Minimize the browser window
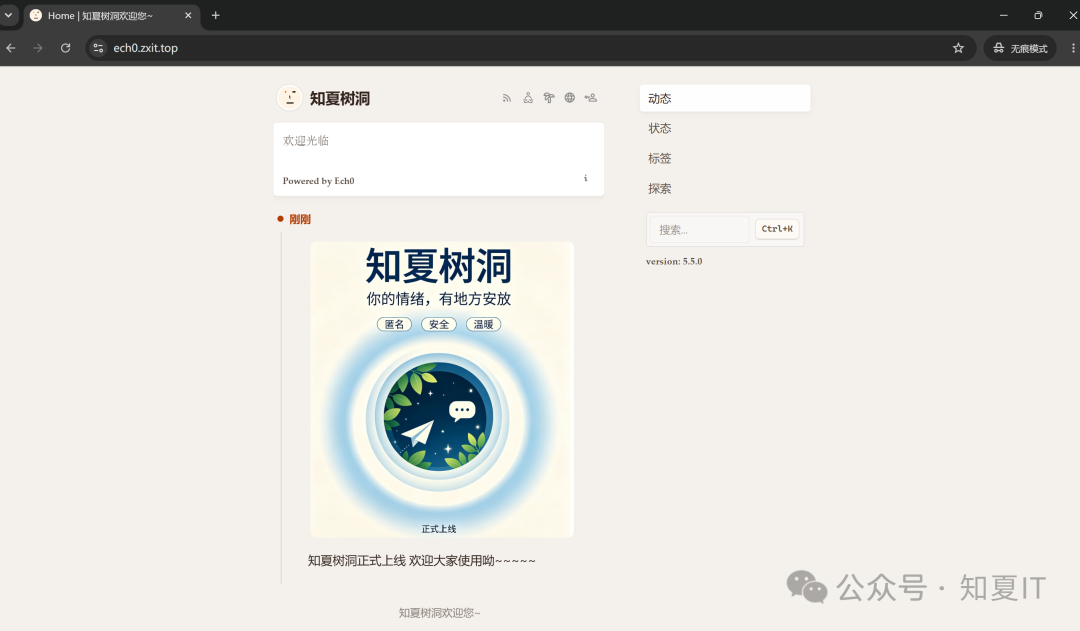Viewport: 1080px width, 631px height. point(1004,15)
